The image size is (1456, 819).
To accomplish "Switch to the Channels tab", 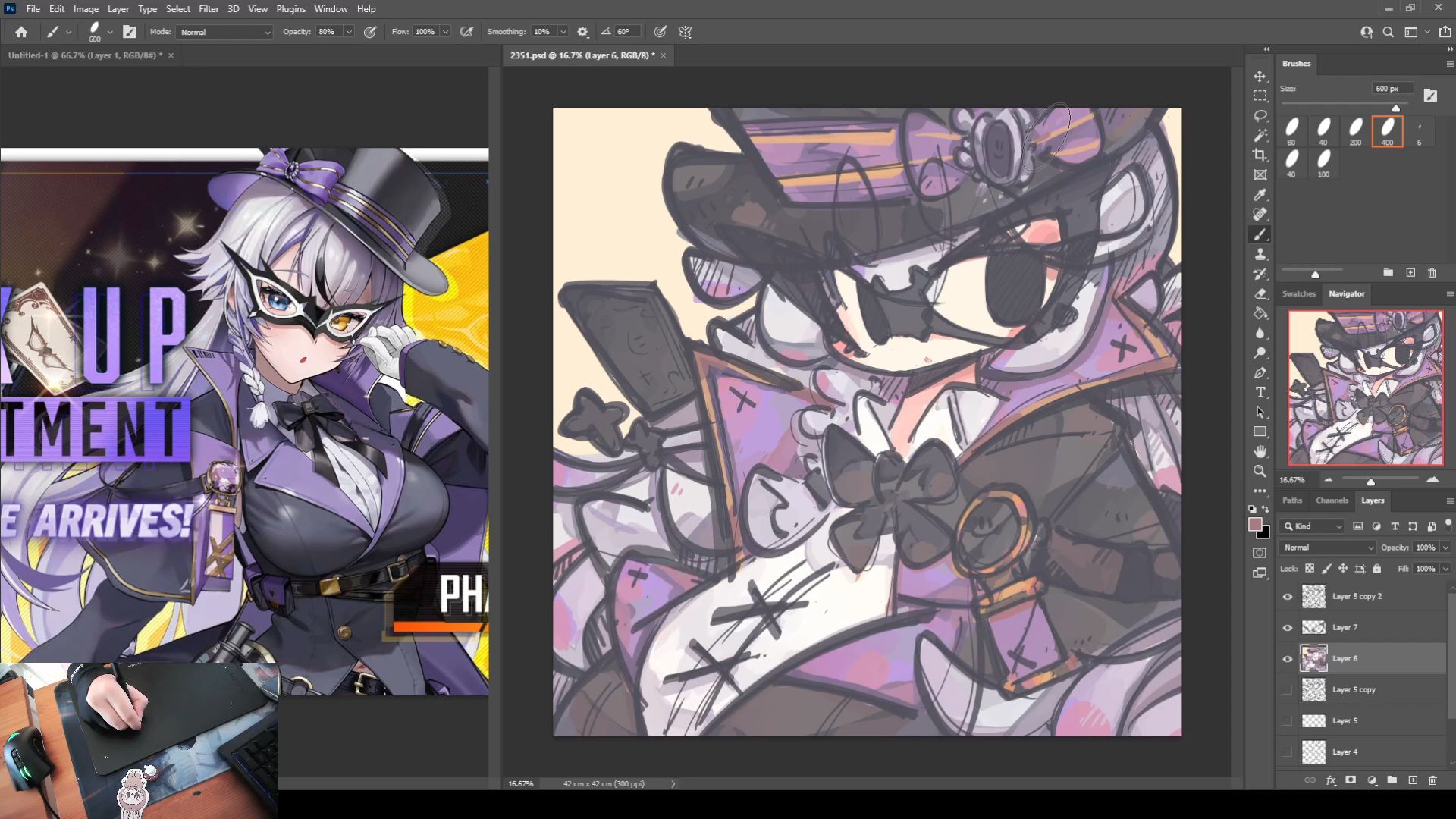I will [1332, 500].
